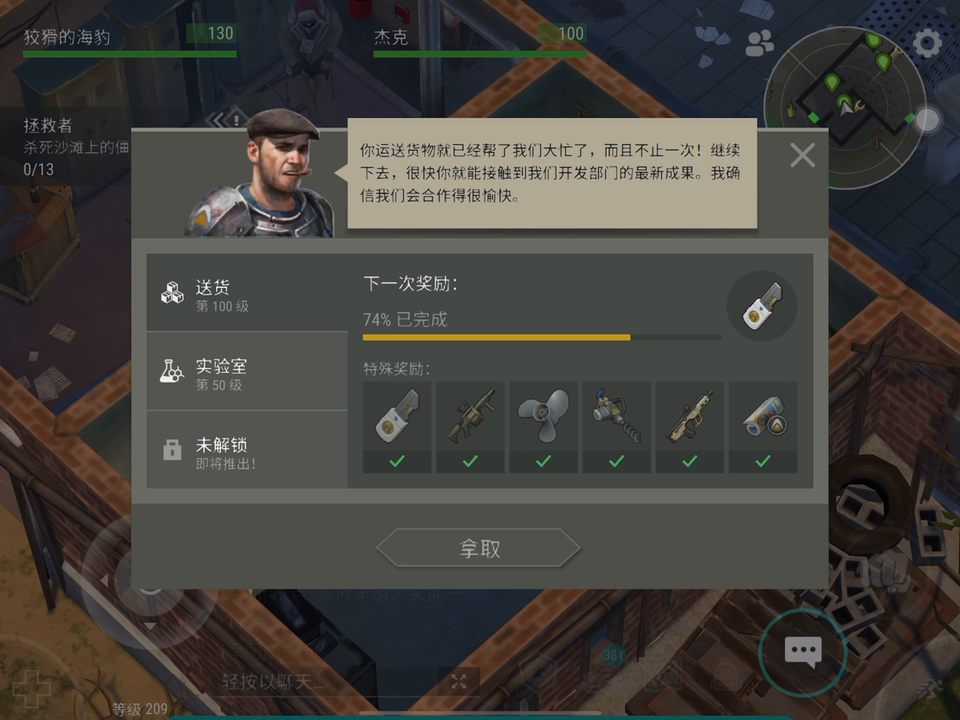
Task: Select the tan rifle reward
Action: pyautogui.click(x=689, y=416)
